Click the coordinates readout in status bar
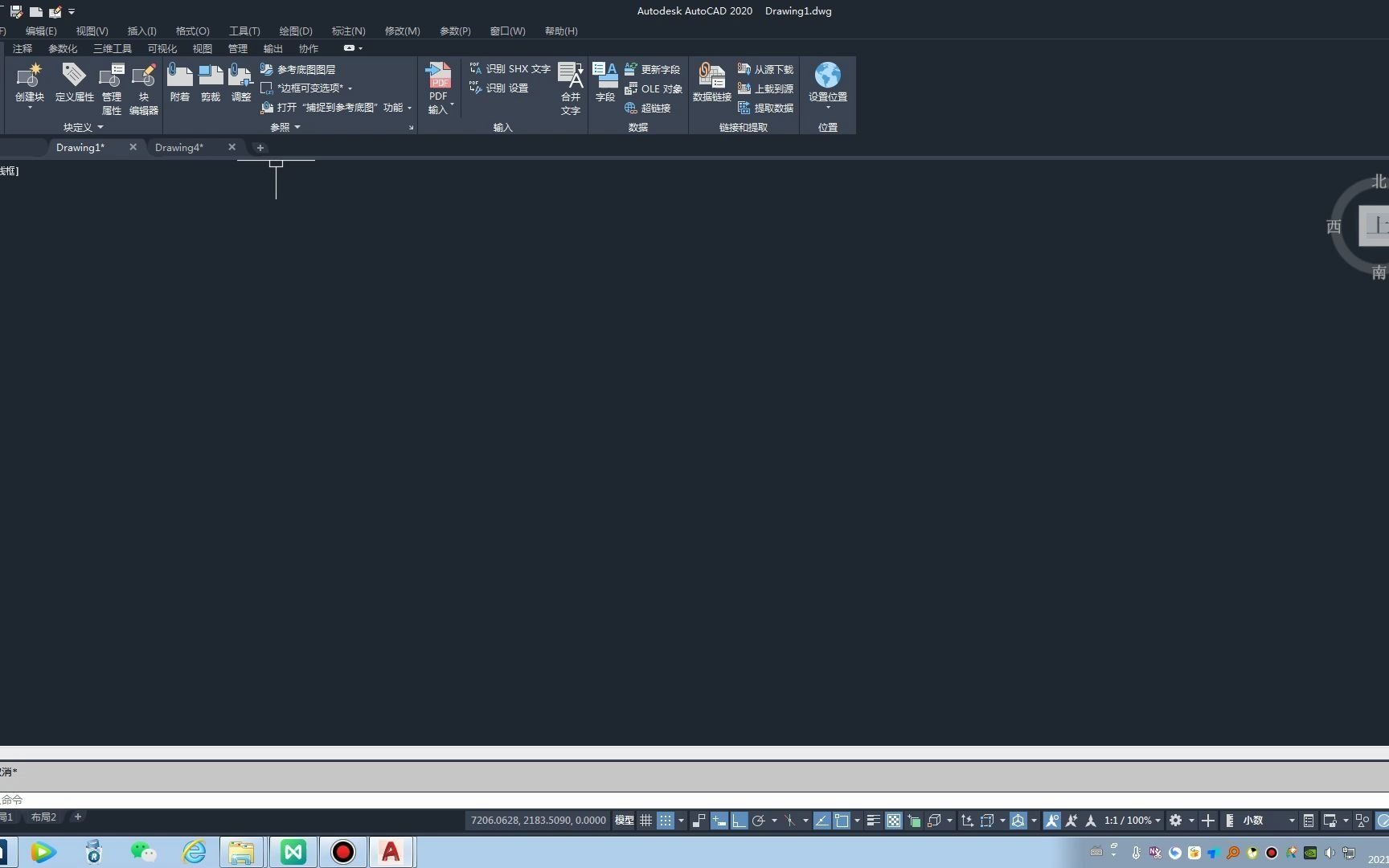 click(x=538, y=821)
